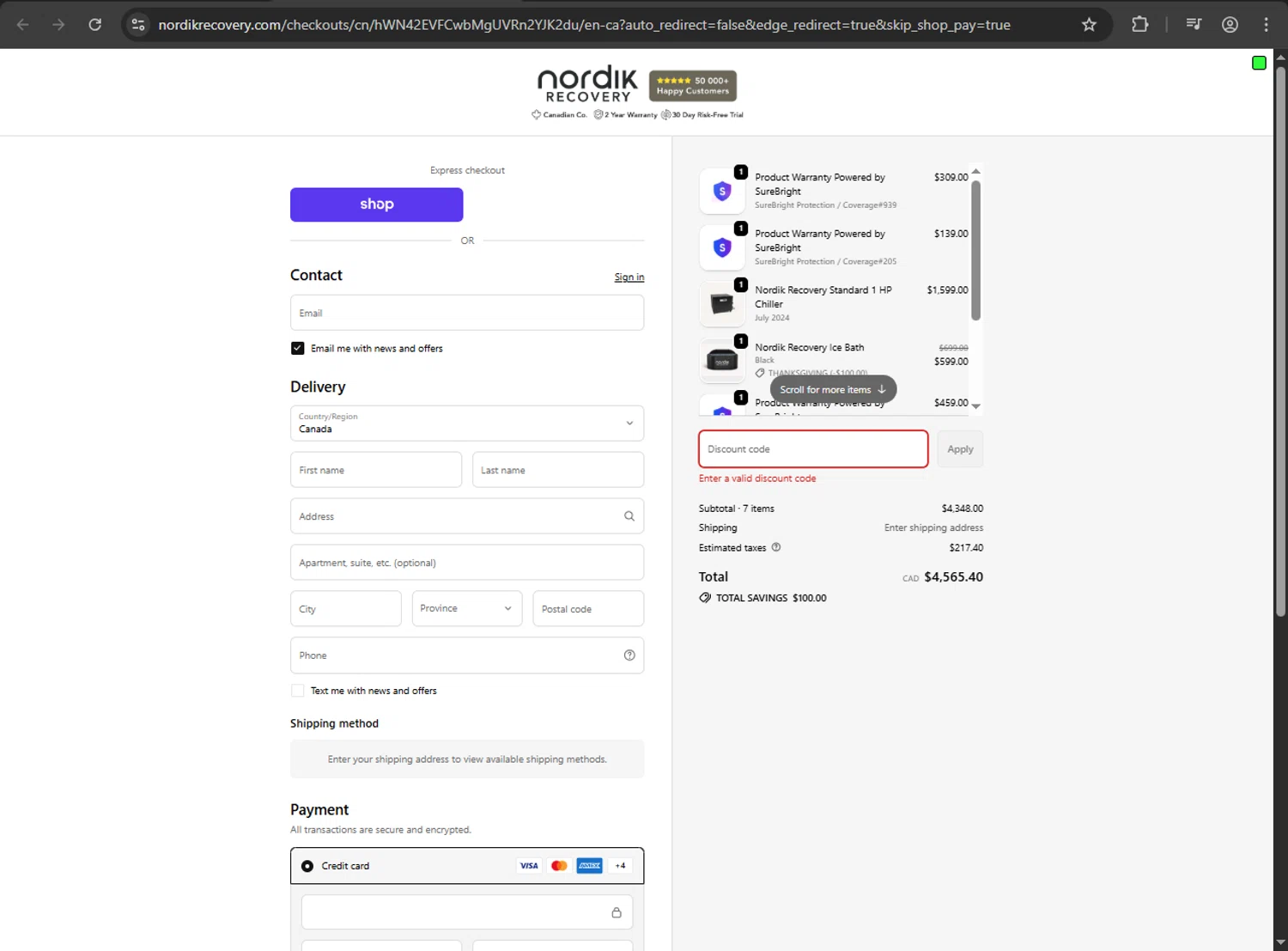Click the Subtotal 7 items label

tap(737, 509)
